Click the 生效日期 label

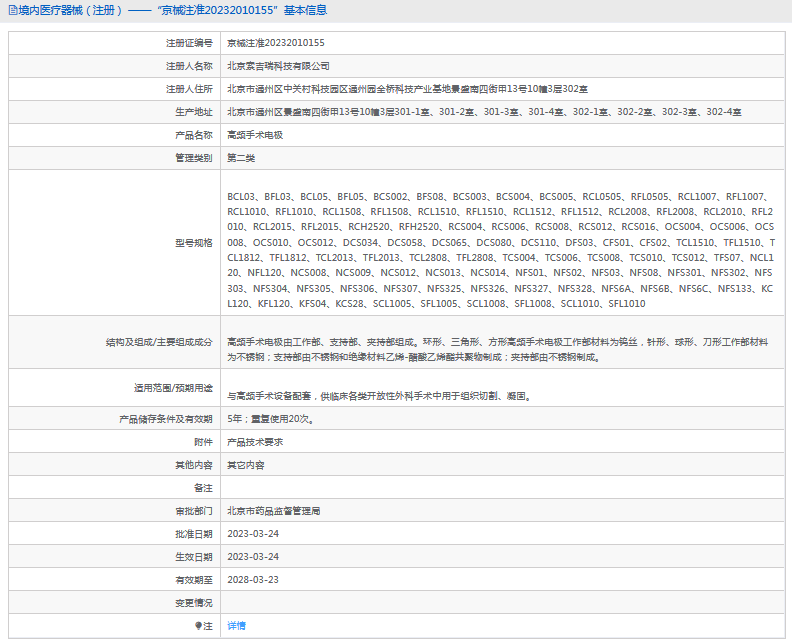194,557
